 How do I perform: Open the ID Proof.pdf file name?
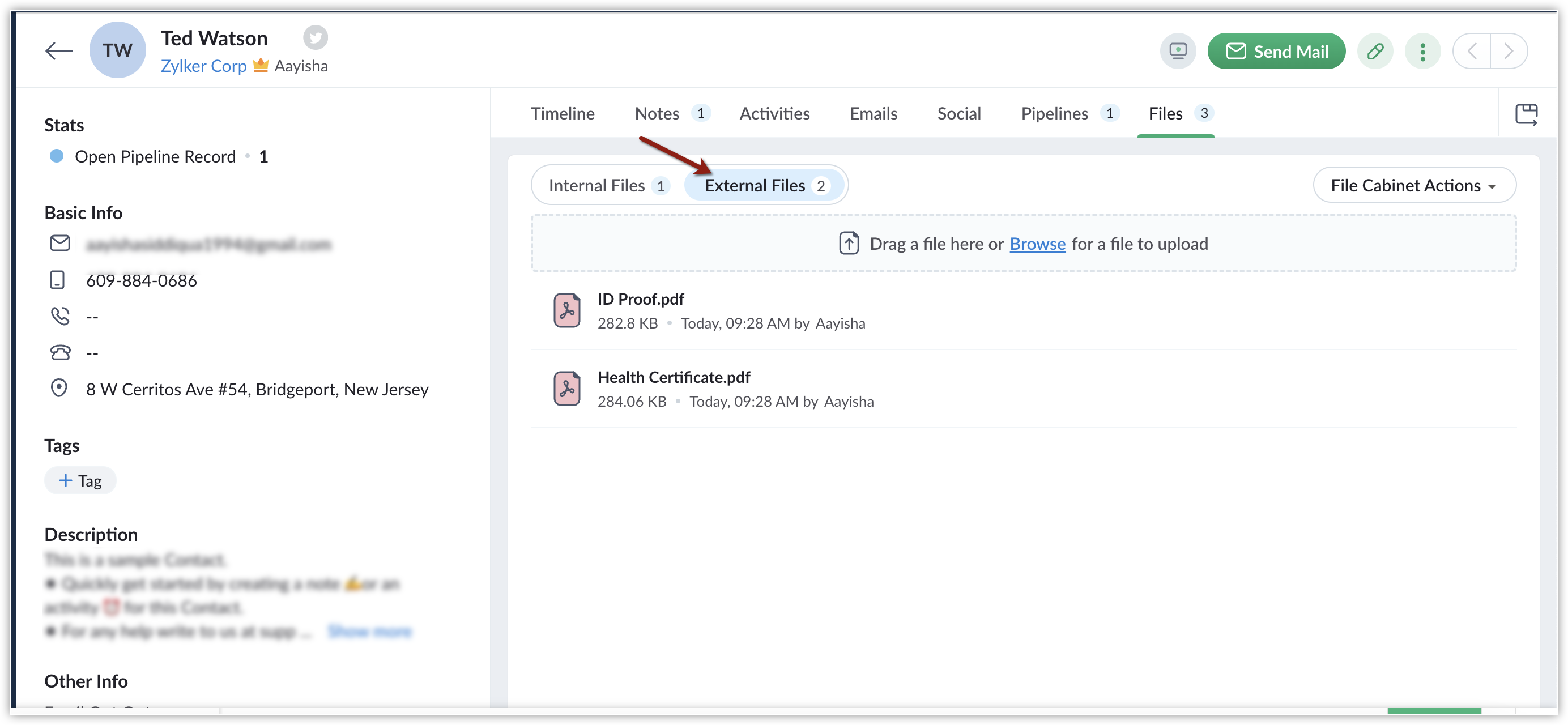click(x=640, y=299)
